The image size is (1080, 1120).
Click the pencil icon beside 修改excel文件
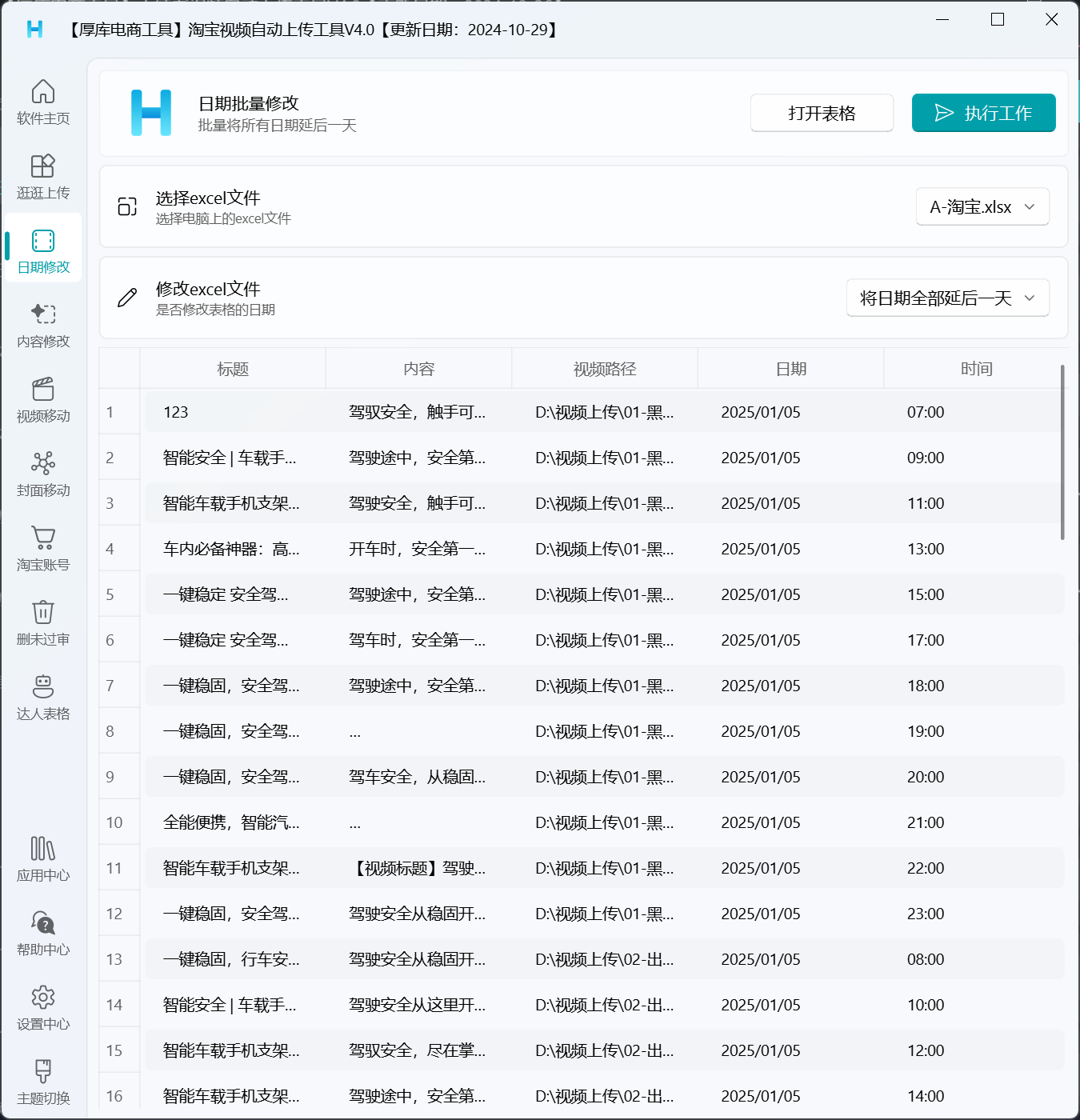[127, 298]
